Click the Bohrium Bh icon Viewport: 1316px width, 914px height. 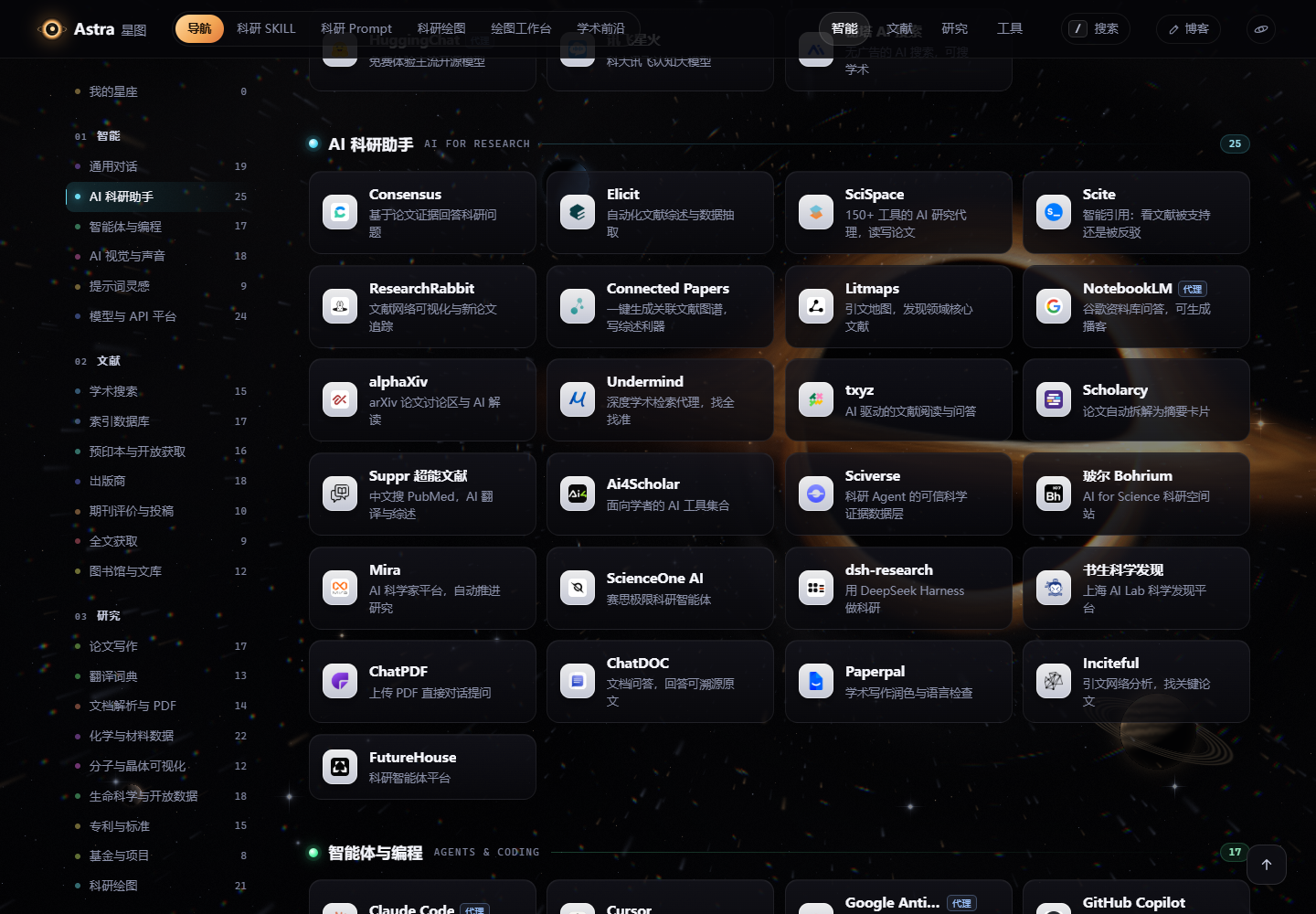[x=1054, y=494]
